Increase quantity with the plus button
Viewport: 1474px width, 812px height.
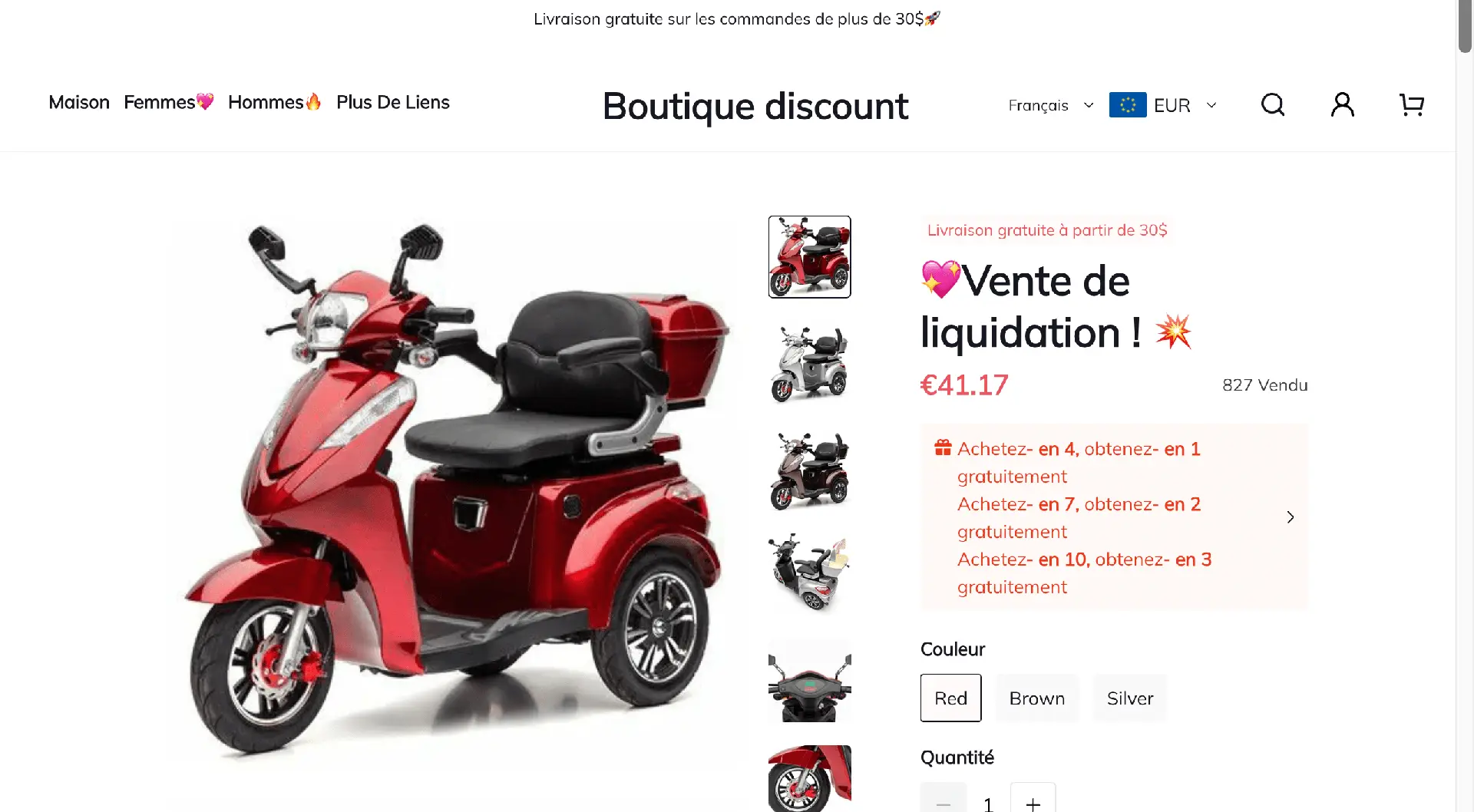1033,798
